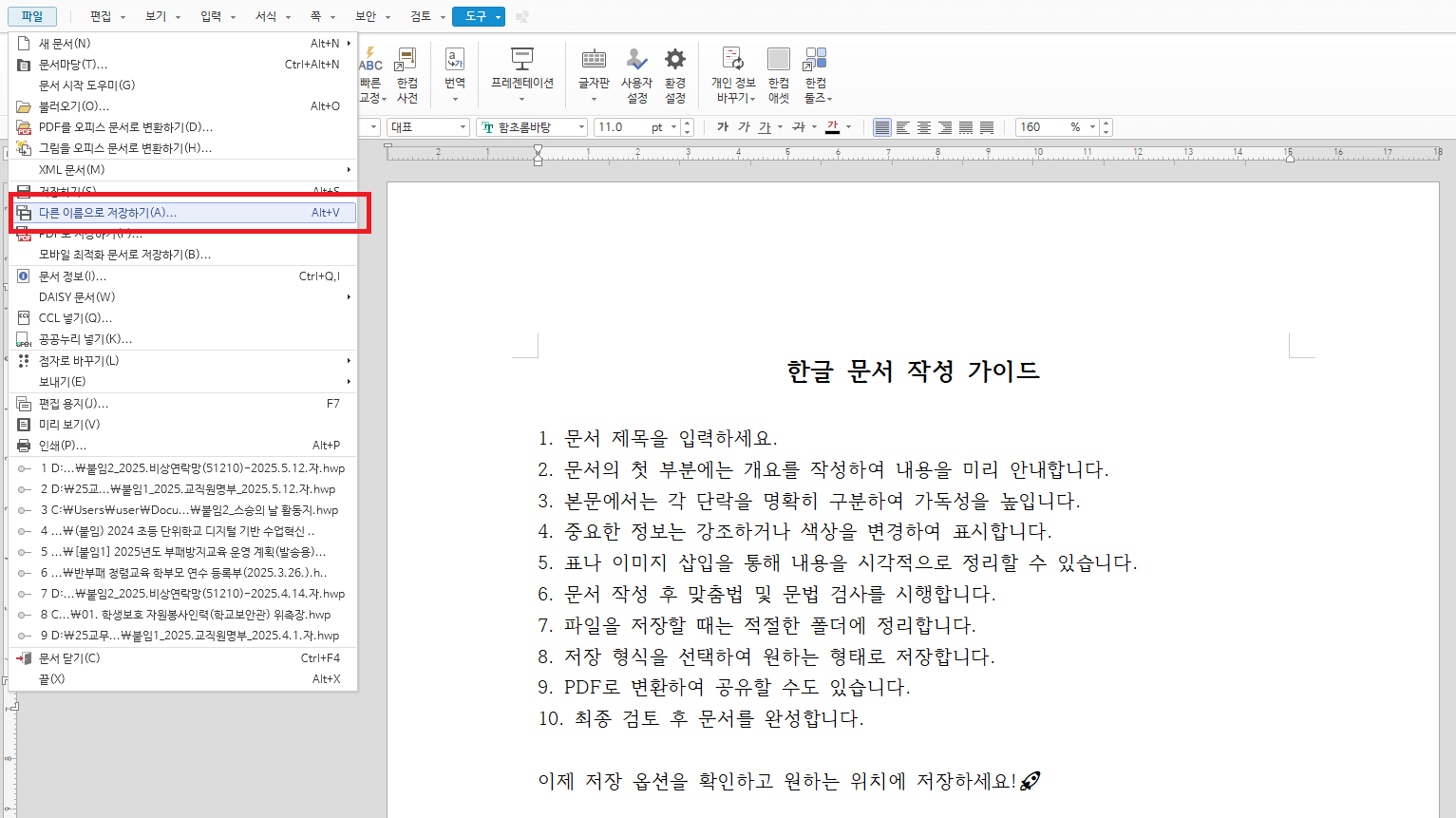
Task: Apply divided alignment icon
Action: pyautogui.click(x=987, y=127)
